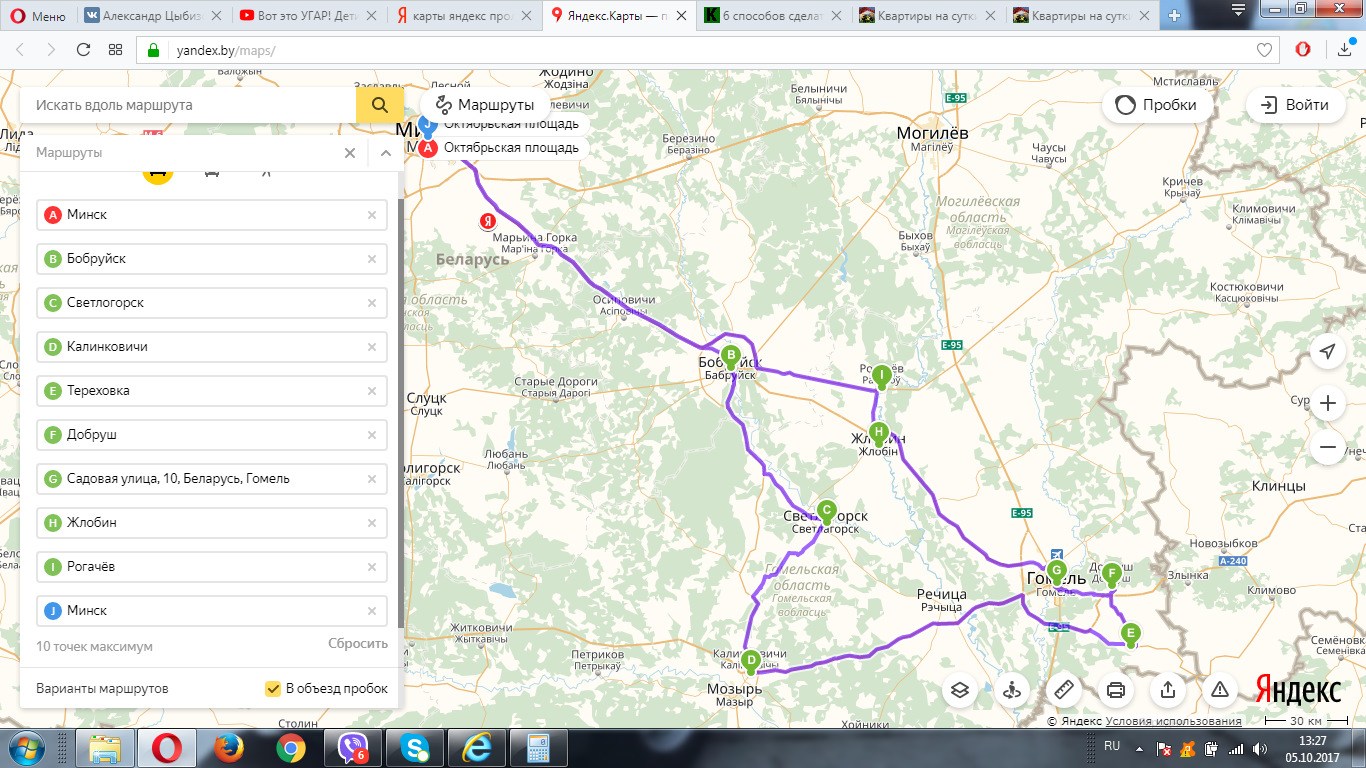Image resolution: width=1366 pixels, height=768 pixels.
Task: Open Viber from the taskbar
Action: coord(353,747)
